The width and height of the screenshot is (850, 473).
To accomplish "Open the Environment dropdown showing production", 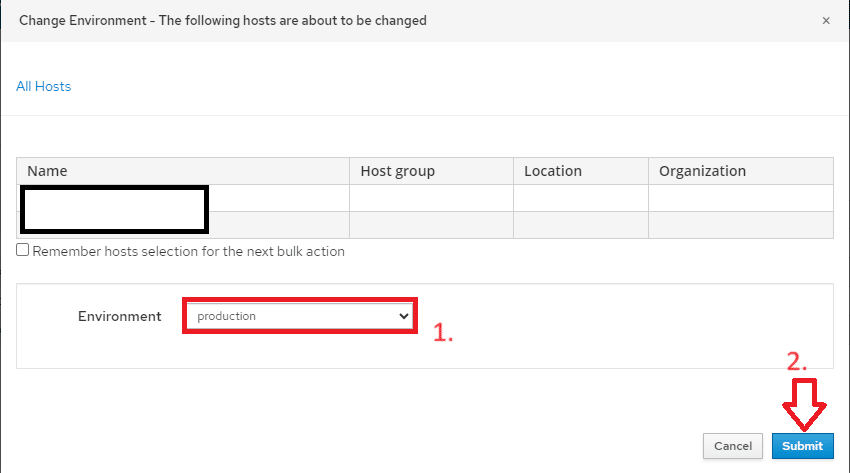I will [x=299, y=316].
